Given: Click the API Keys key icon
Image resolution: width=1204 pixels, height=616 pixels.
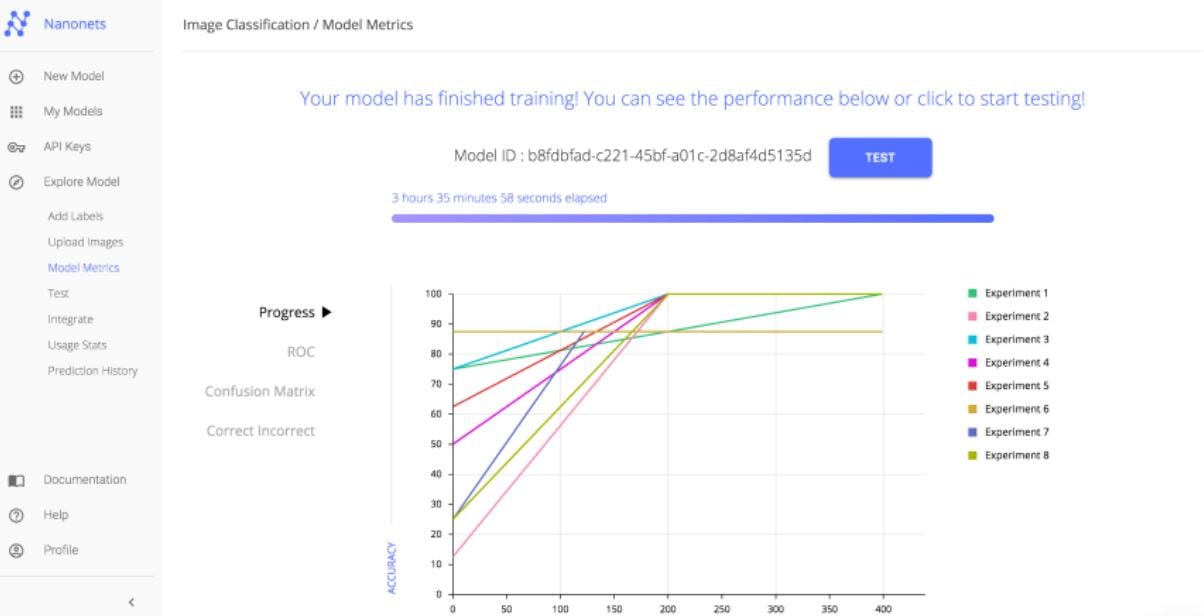Looking at the screenshot, I should [16, 147].
